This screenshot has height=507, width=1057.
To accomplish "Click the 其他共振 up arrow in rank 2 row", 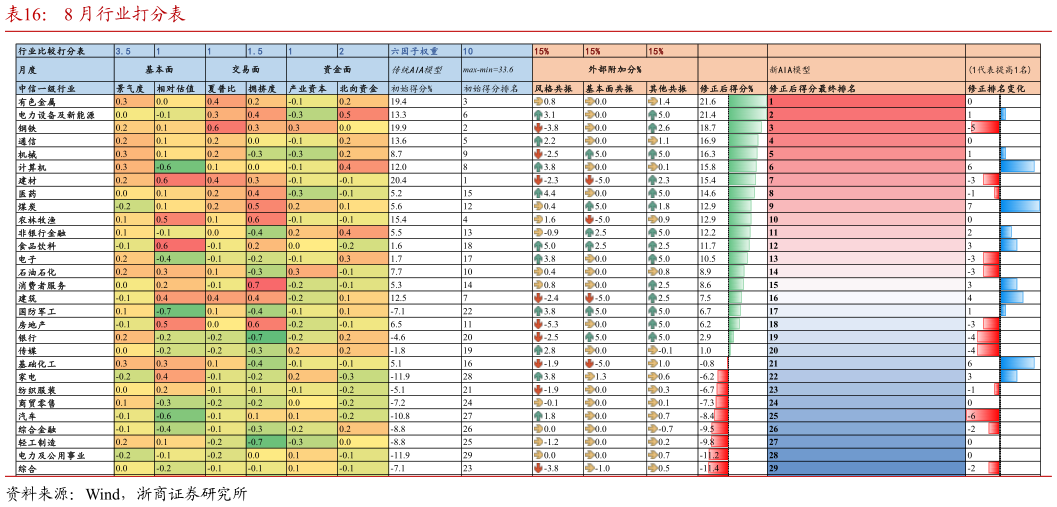I will tap(652, 115).
